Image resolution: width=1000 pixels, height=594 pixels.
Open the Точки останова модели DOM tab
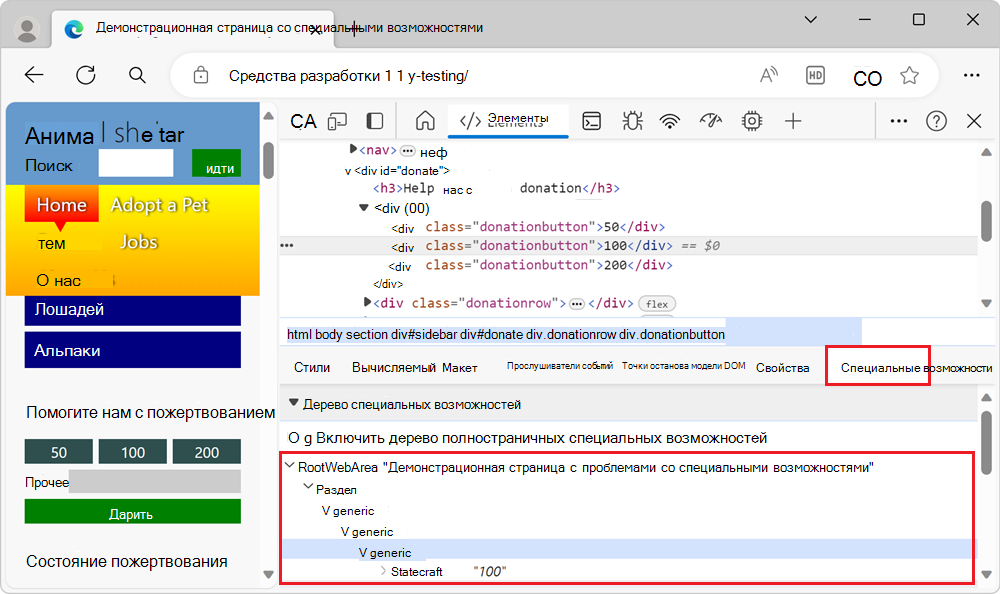click(684, 366)
